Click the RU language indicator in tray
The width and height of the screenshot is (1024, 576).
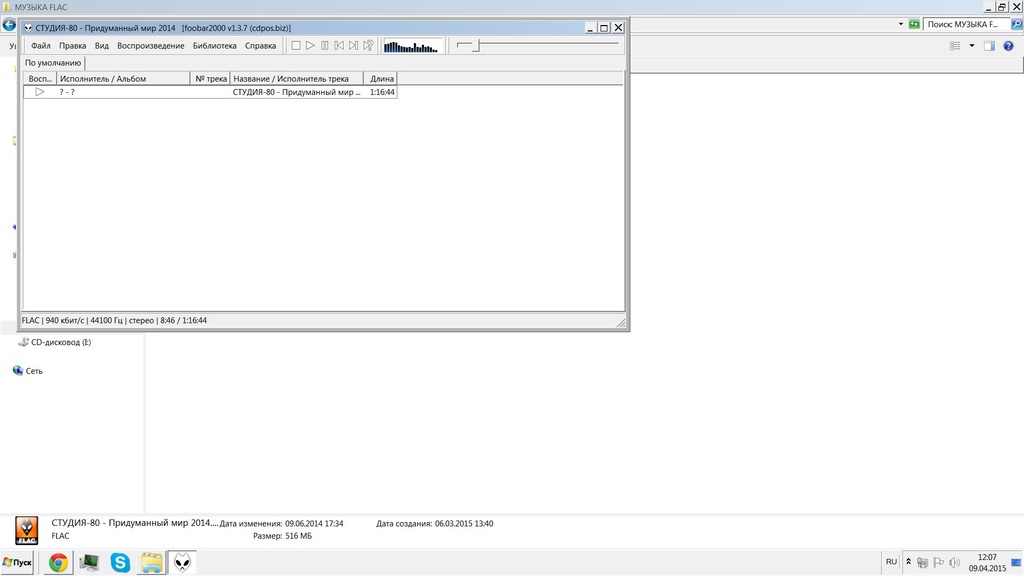[891, 562]
